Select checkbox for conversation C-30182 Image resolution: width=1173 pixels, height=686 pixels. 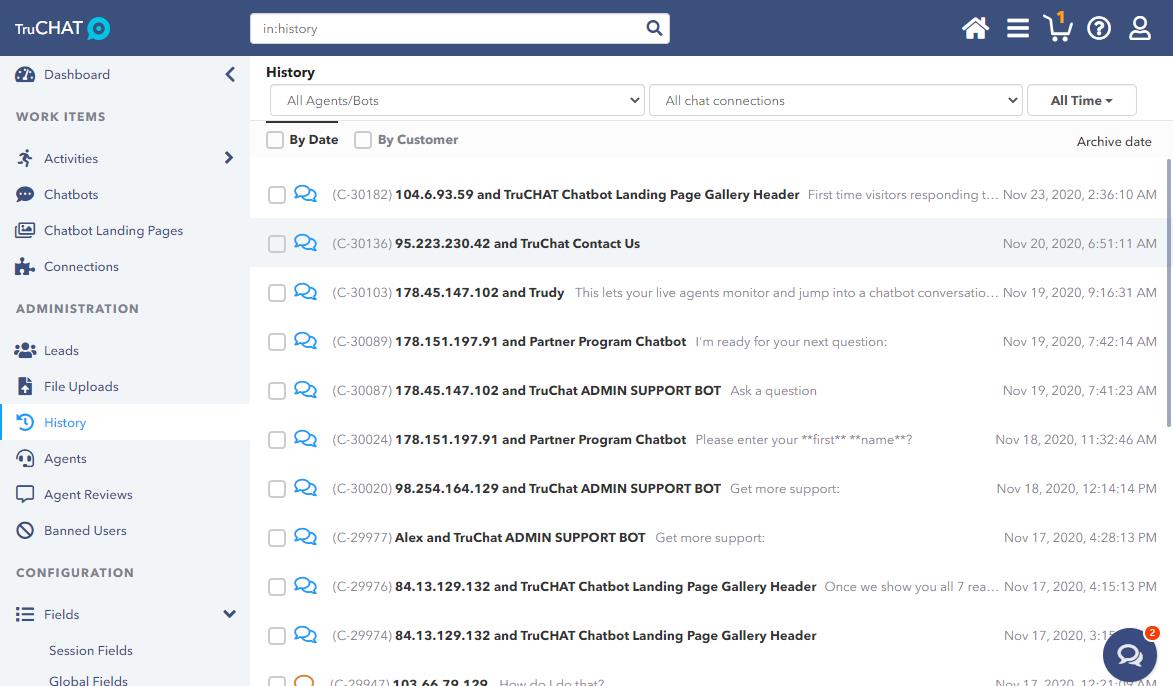tap(277, 195)
